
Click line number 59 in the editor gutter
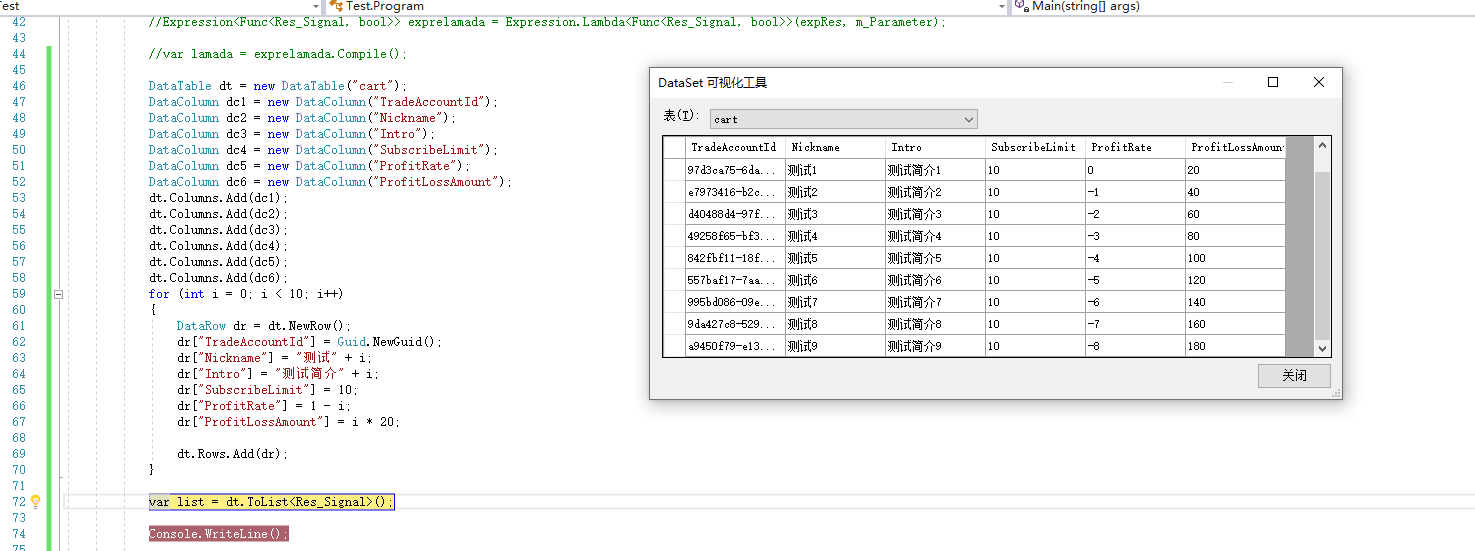[19, 294]
